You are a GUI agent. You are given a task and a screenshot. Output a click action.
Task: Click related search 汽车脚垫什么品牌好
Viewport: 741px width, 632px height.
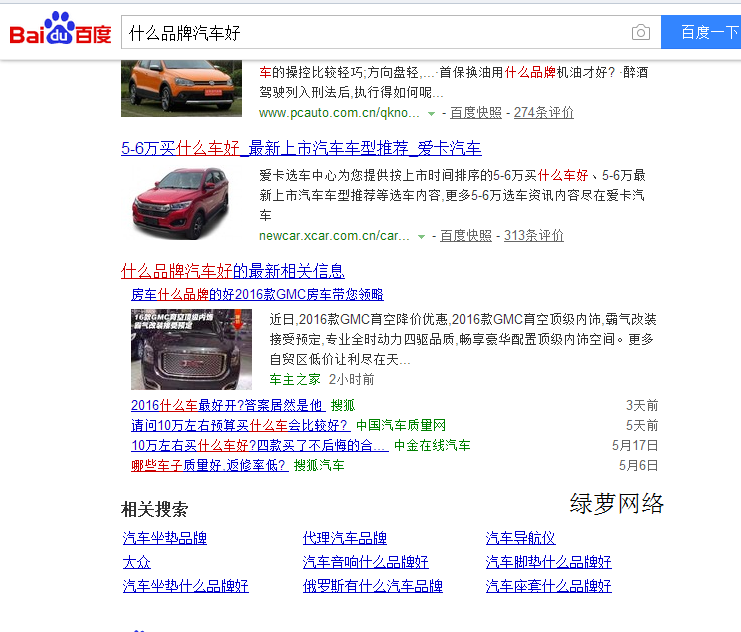[548, 562]
